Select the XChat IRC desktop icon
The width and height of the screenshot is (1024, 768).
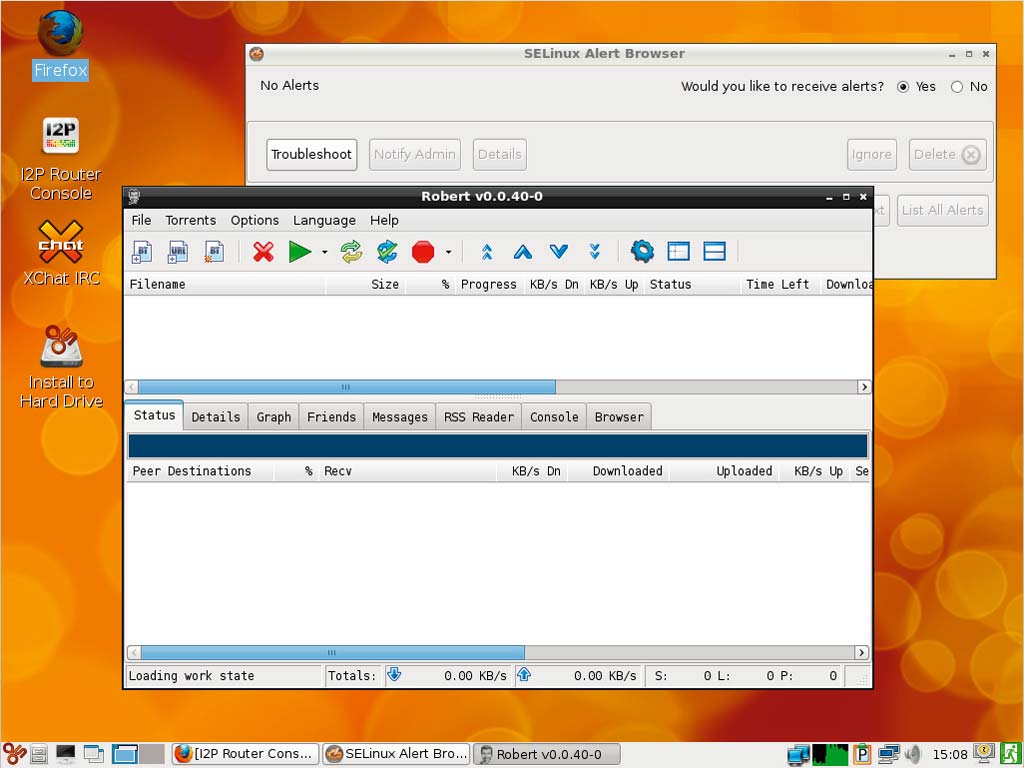click(61, 253)
